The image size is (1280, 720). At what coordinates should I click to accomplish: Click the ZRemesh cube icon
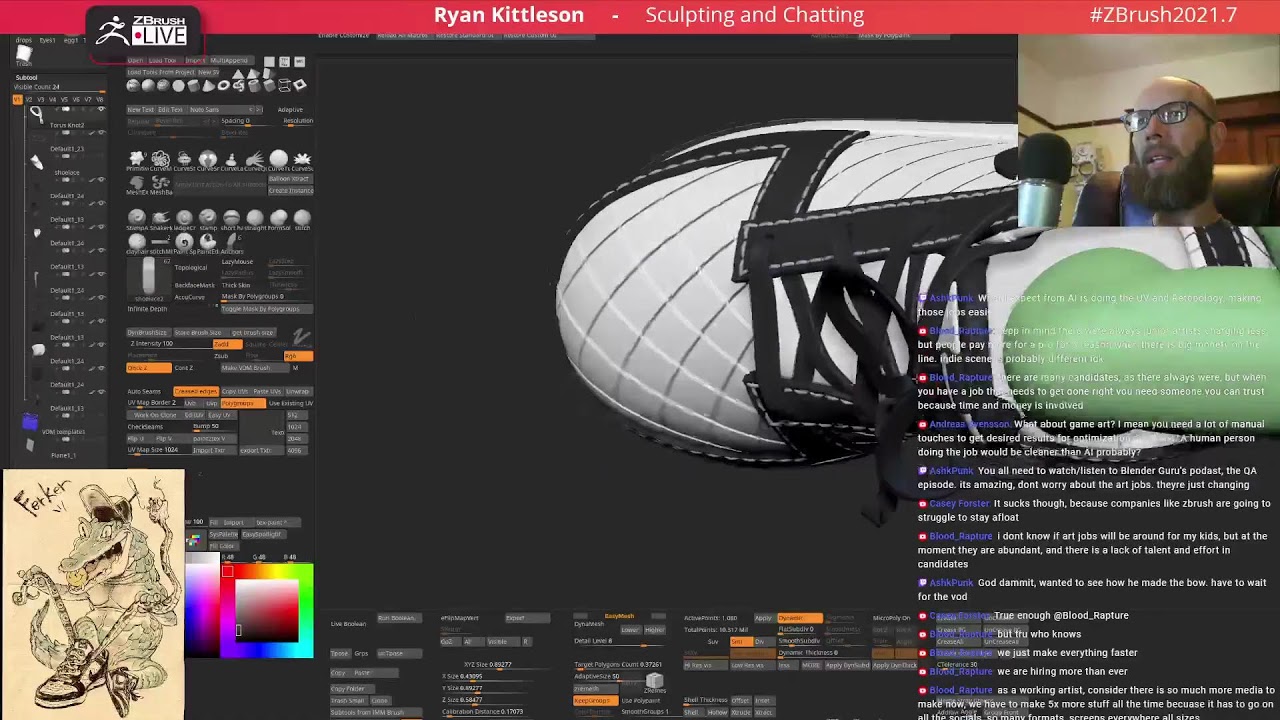point(654,682)
